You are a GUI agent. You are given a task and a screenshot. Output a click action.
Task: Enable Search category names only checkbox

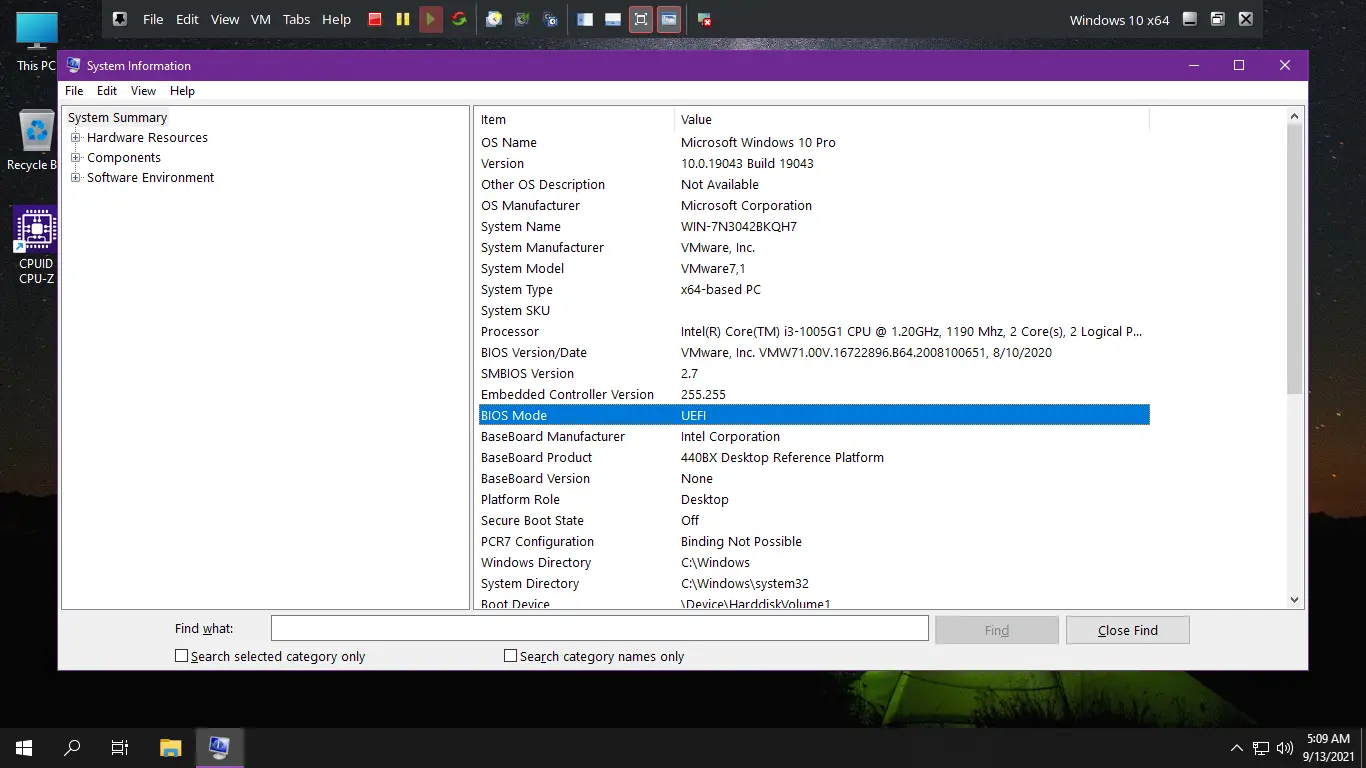[511, 656]
